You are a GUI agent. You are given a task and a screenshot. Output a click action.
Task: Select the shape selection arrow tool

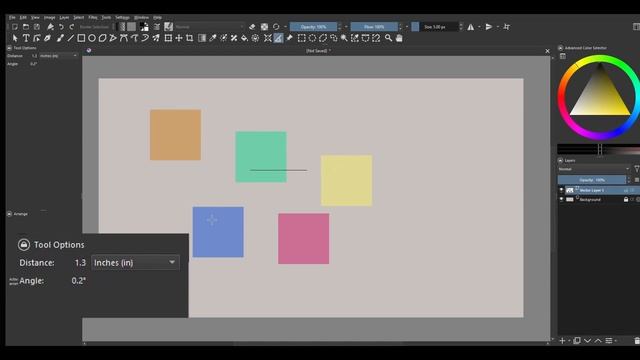pos(15,38)
